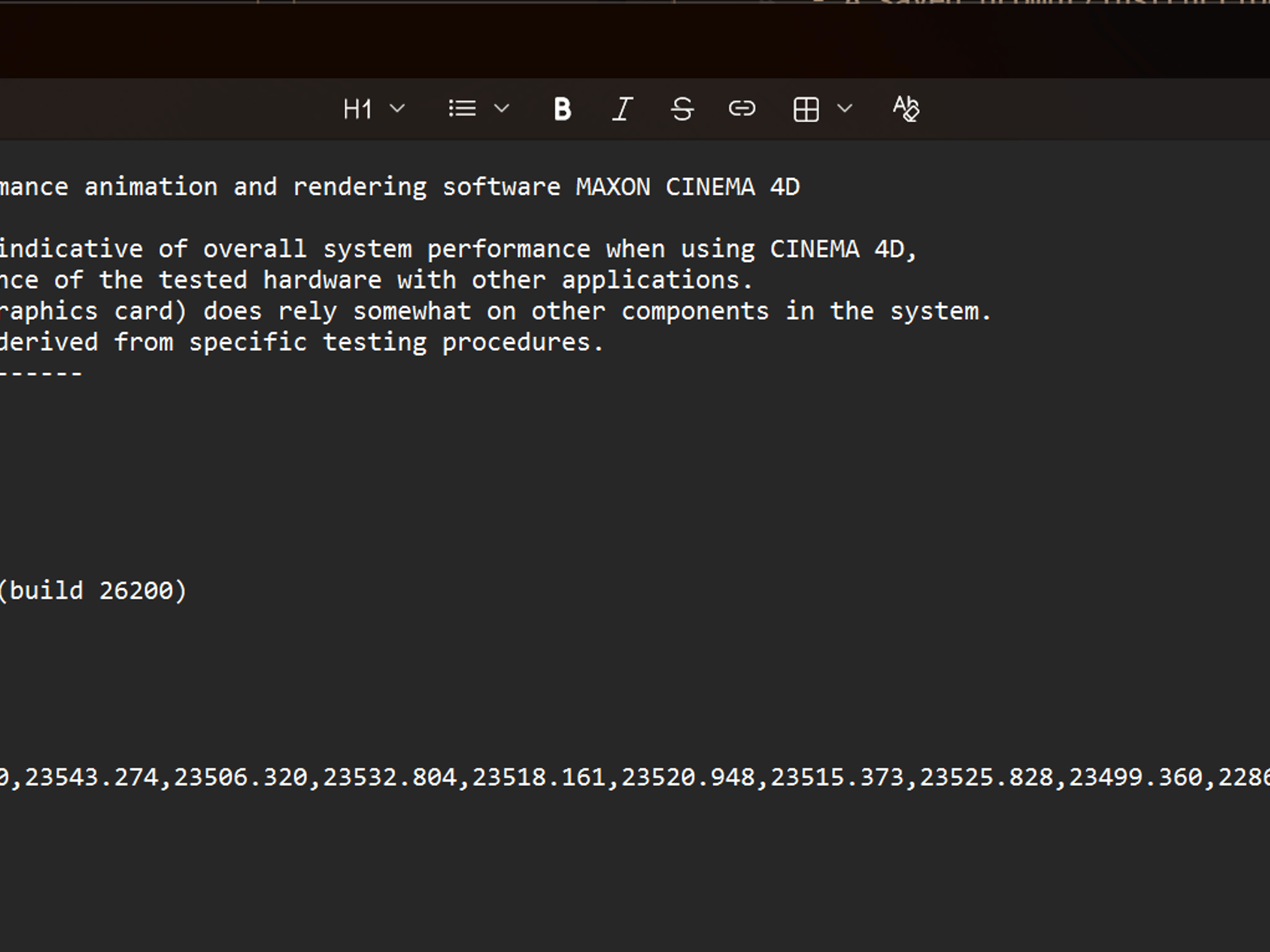Insert a table using the grid icon

click(x=806, y=109)
